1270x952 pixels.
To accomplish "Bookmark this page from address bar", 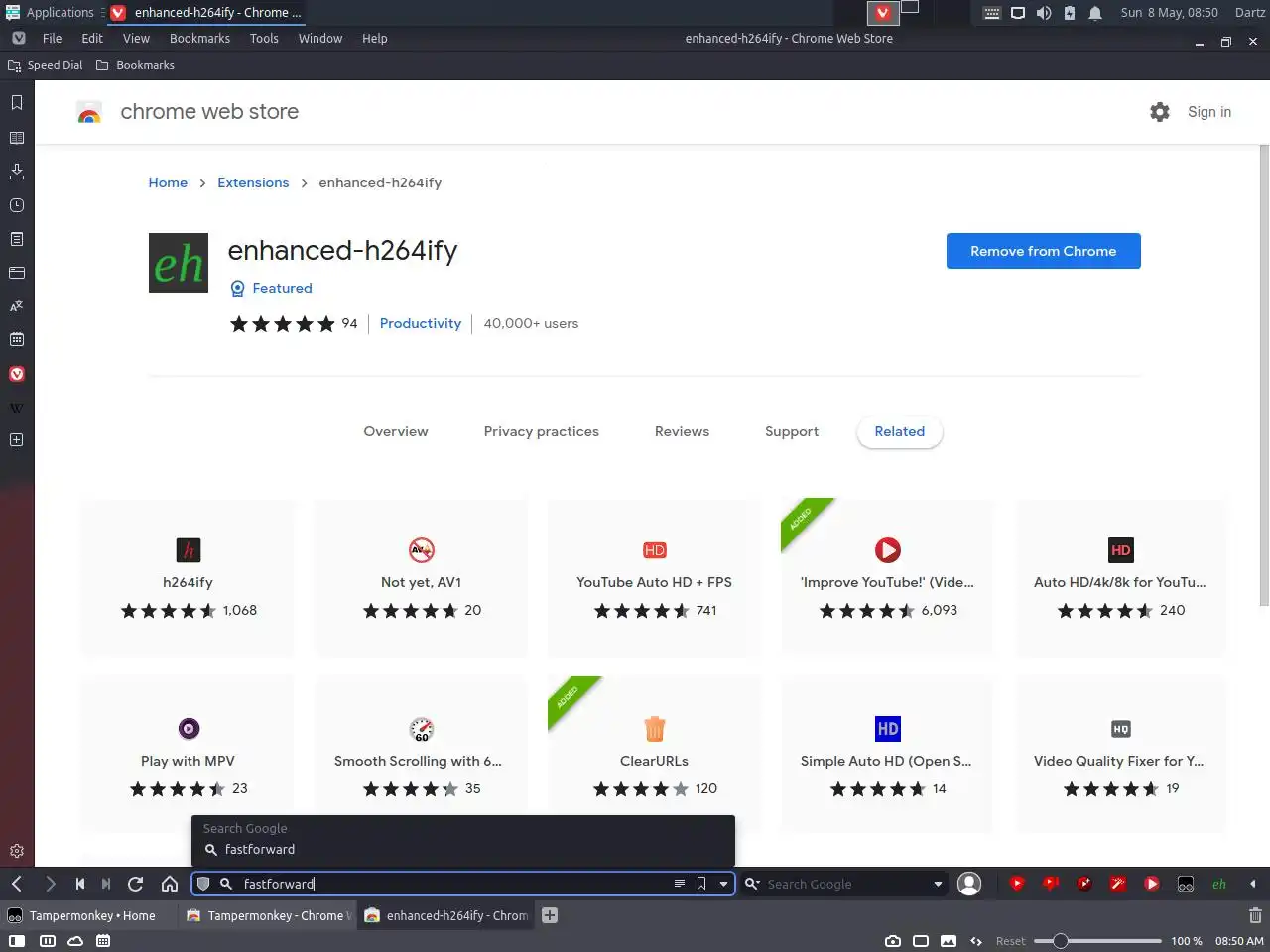I will click(701, 884).
